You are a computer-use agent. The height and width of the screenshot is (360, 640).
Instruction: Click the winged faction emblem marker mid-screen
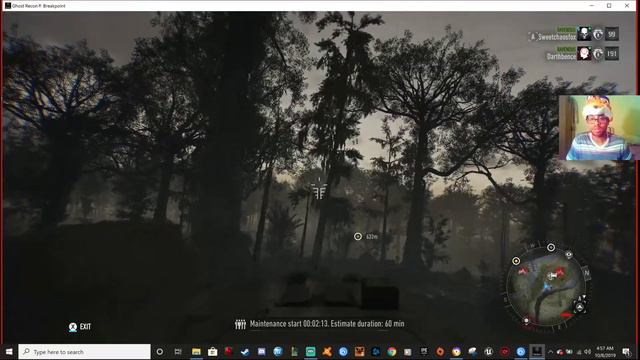(319, 191)
